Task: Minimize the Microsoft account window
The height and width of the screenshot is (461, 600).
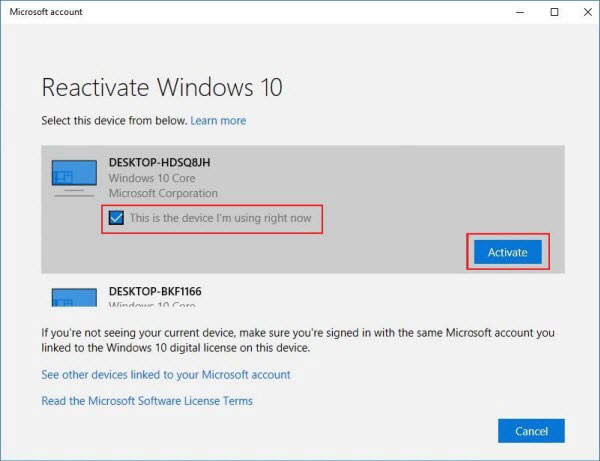Action: [520, 12]
